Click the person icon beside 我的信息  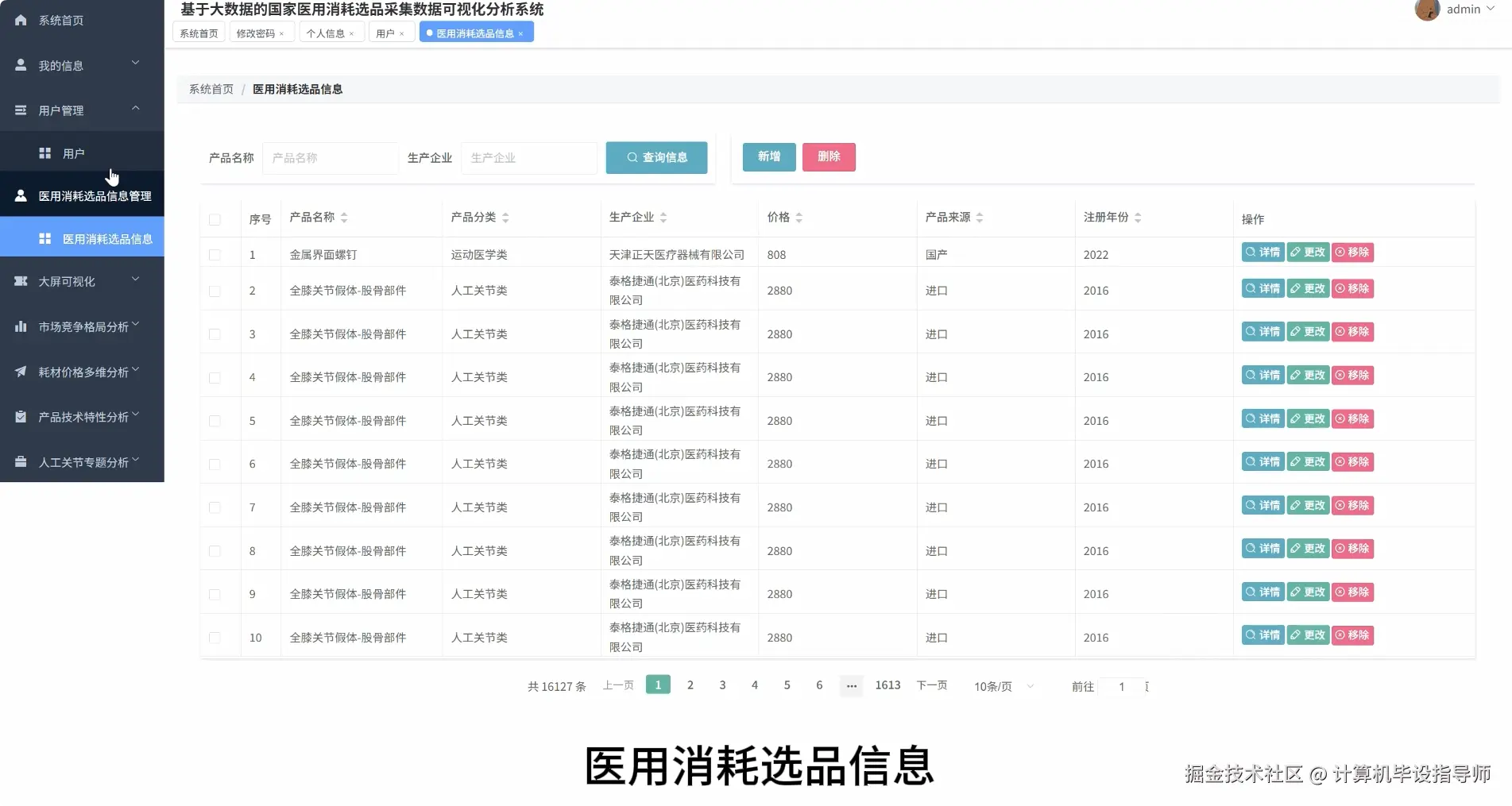coord(21,65)
